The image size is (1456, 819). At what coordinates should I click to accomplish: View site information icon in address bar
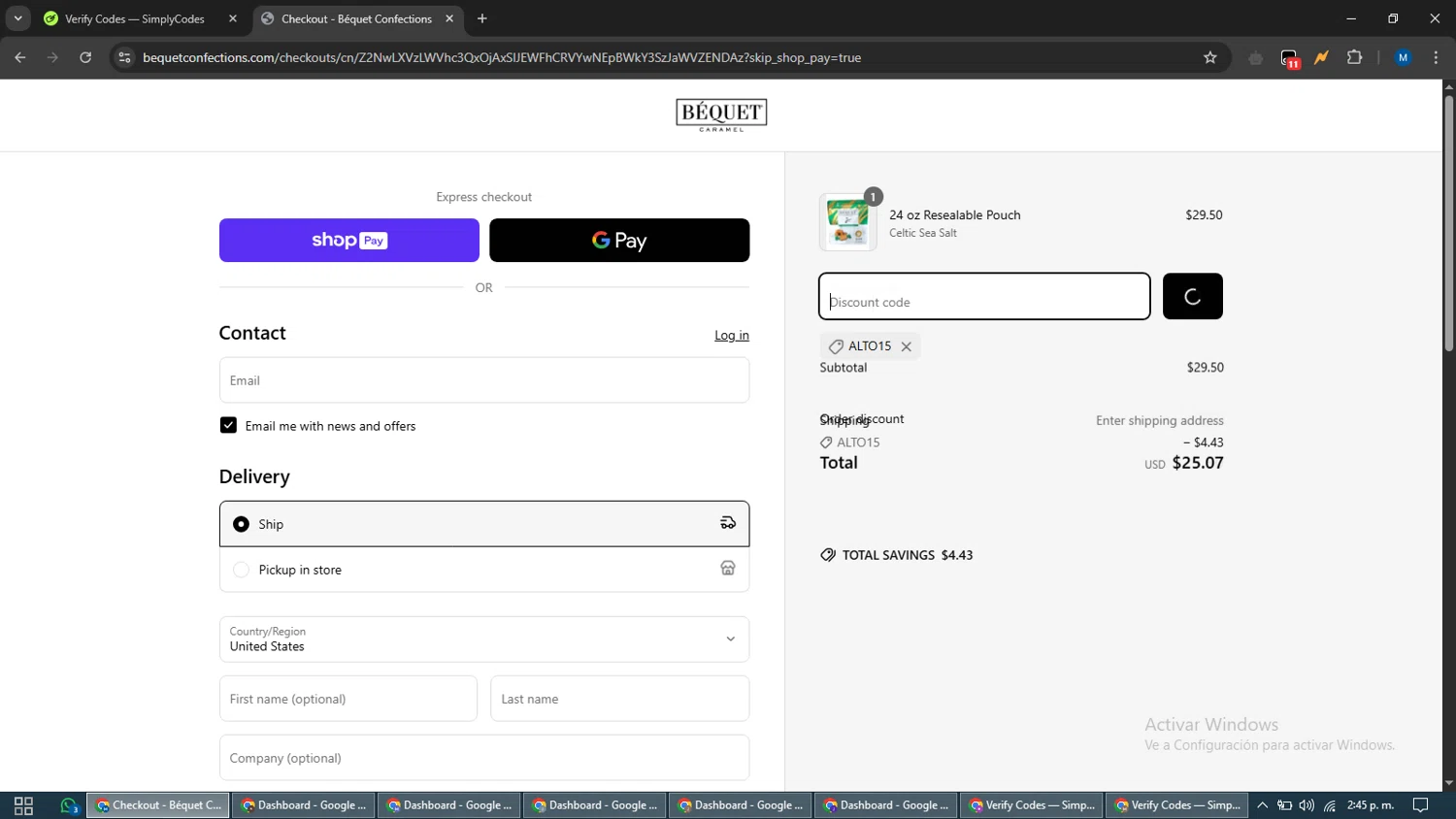(x=124, y=57)
